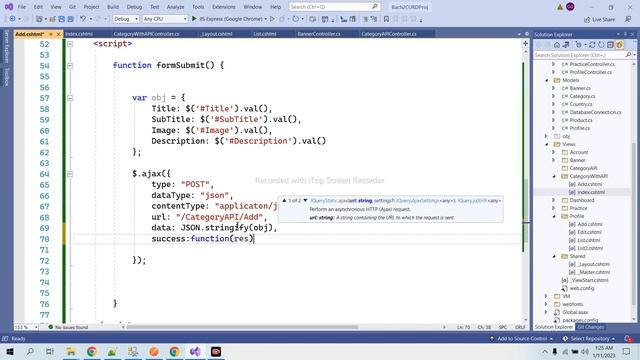Click Collapse All icon in Solution Explorer
The width and height of the screenshot is (640, 360).
[610, 44]
